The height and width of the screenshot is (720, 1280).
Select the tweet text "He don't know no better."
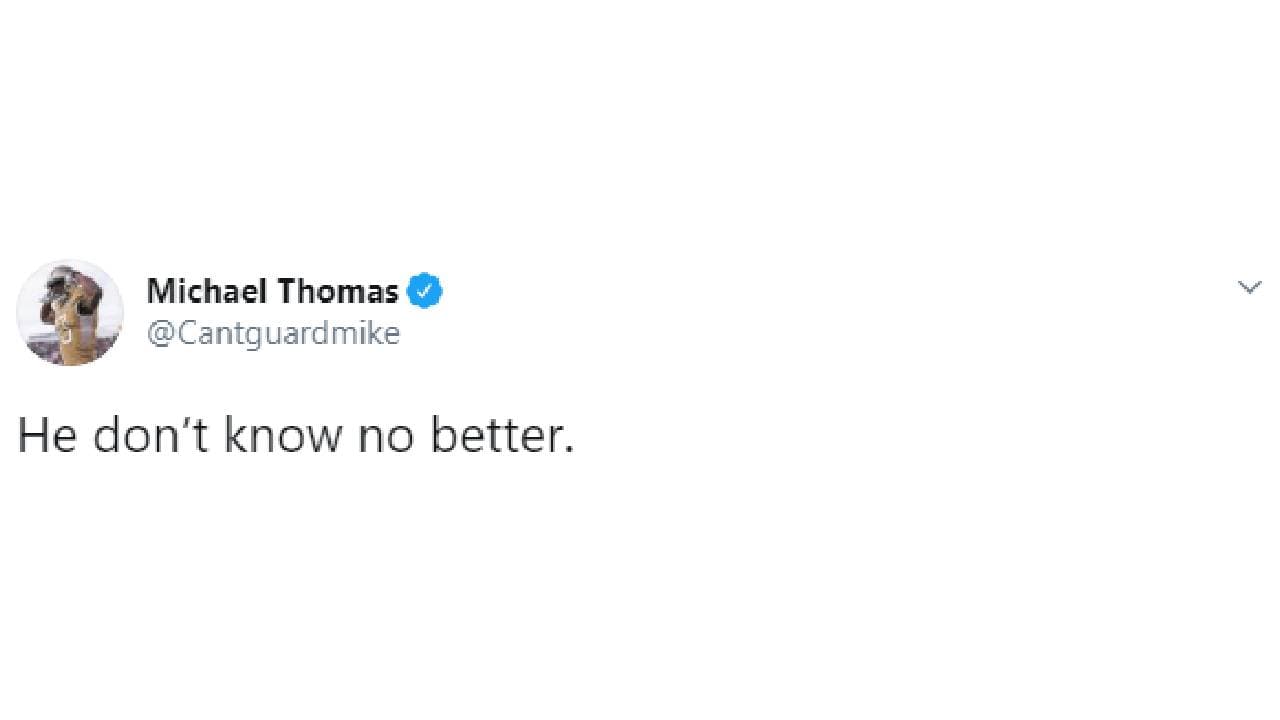point(296,436)
